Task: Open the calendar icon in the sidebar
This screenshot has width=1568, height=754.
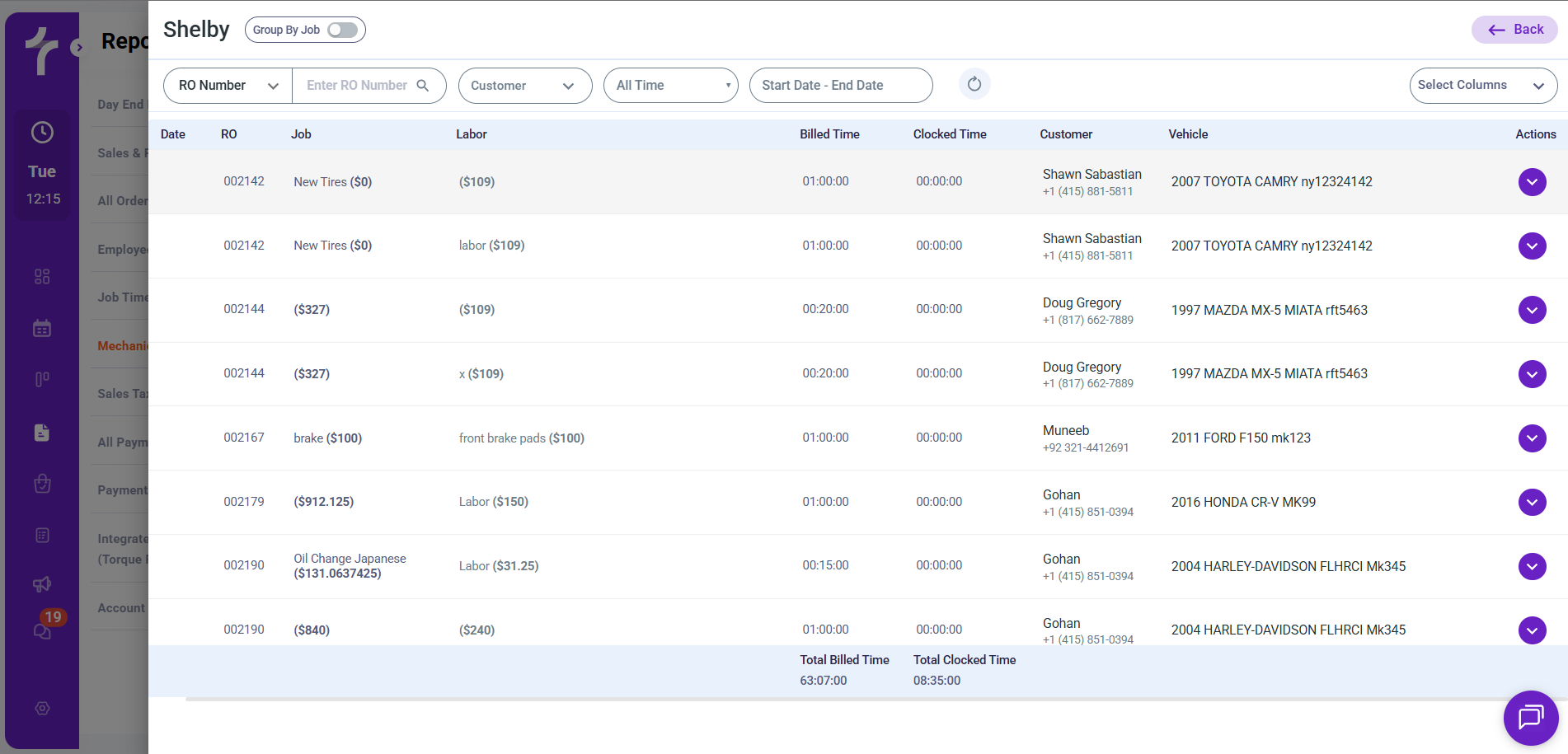Action: point(42,329)
